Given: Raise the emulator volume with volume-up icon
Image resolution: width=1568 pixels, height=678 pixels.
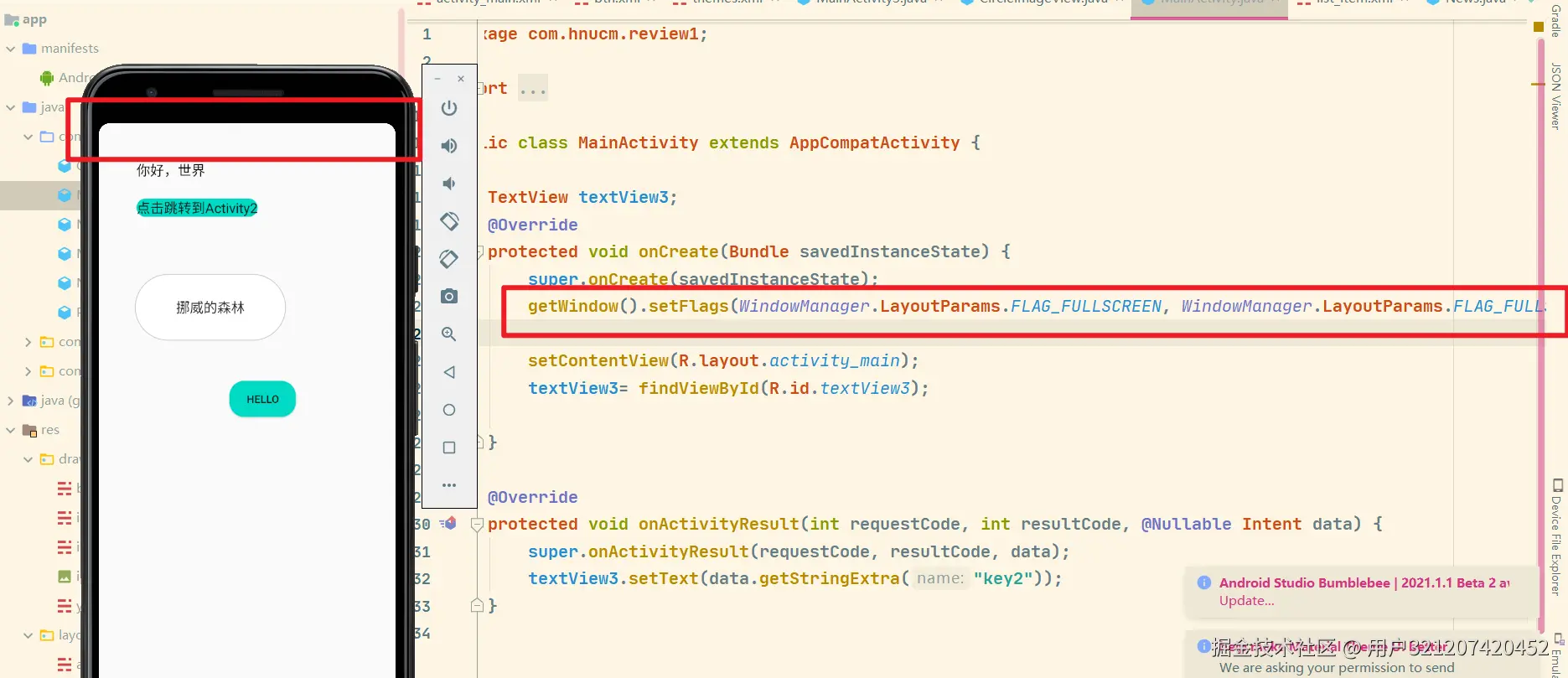Looking at the screenshot, I should tap(449, 146).
